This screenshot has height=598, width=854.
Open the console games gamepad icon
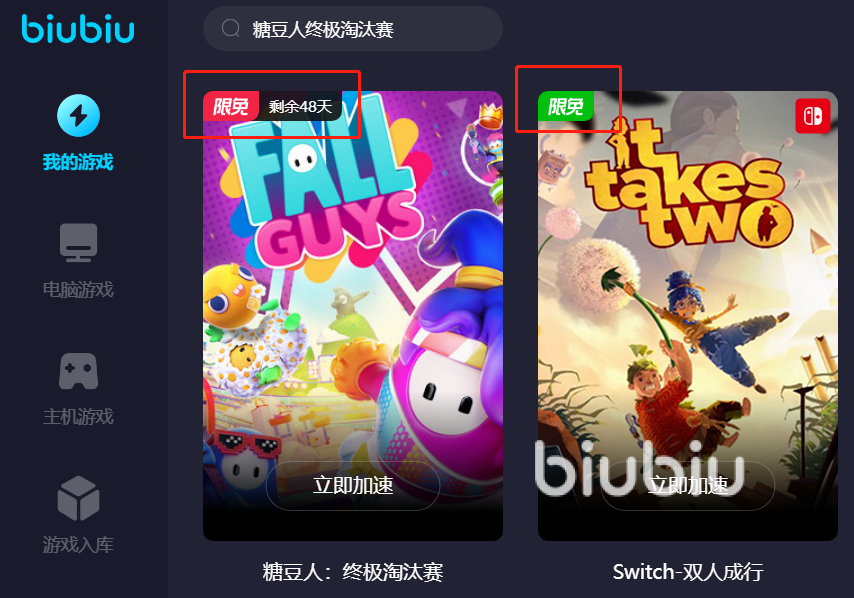[x=78, y=371]
